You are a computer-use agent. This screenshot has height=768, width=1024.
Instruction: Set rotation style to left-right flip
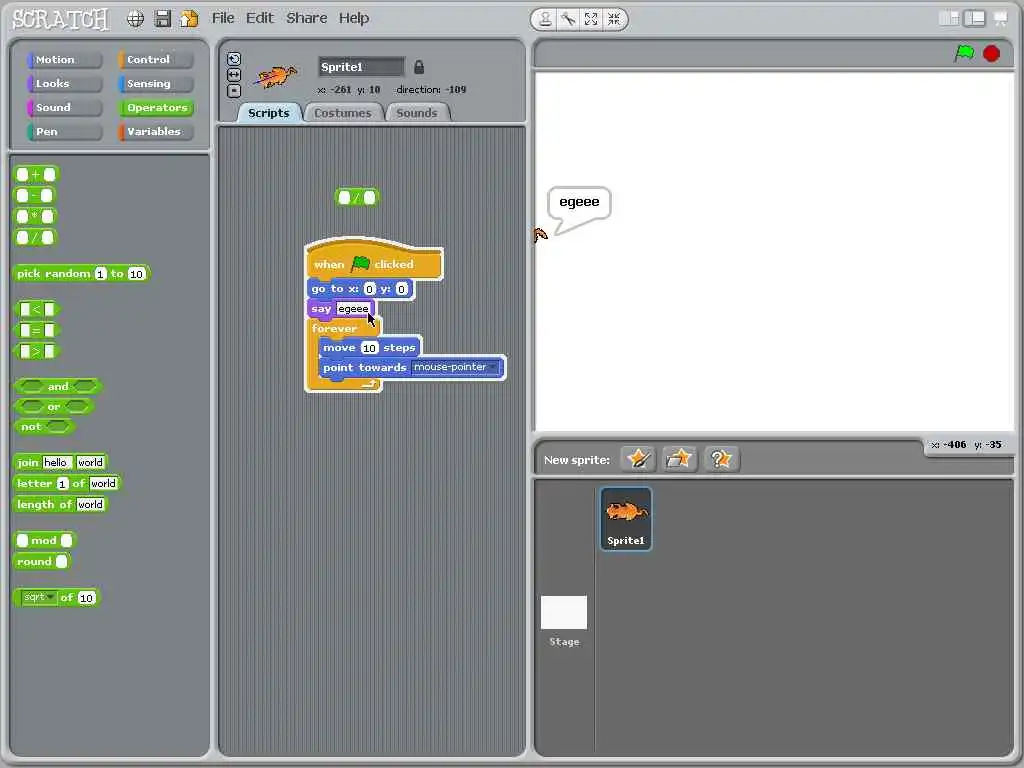234,75
